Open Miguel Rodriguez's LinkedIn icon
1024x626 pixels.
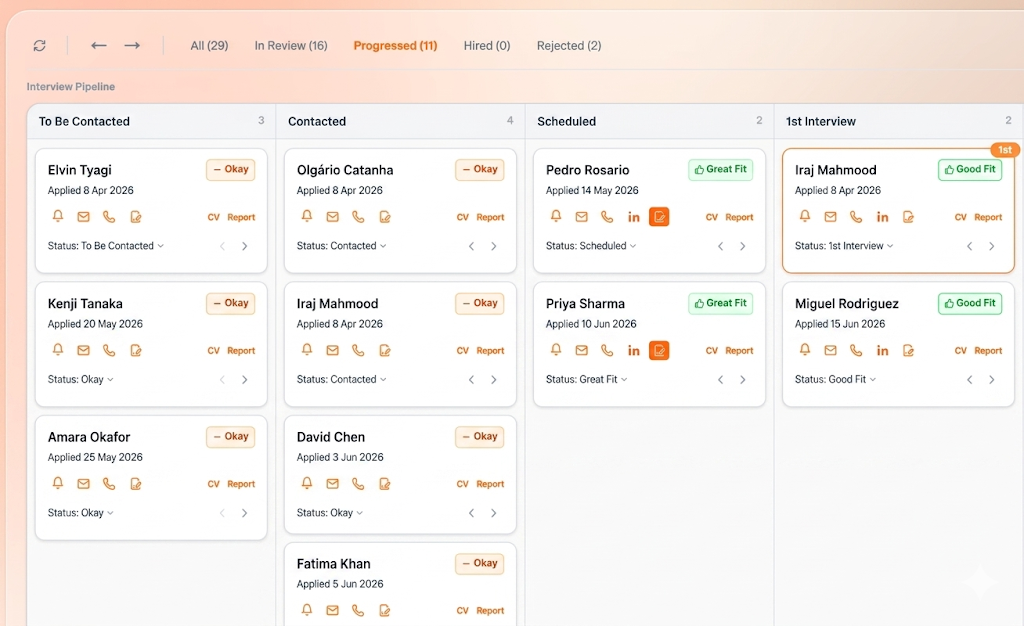(882, 351)
